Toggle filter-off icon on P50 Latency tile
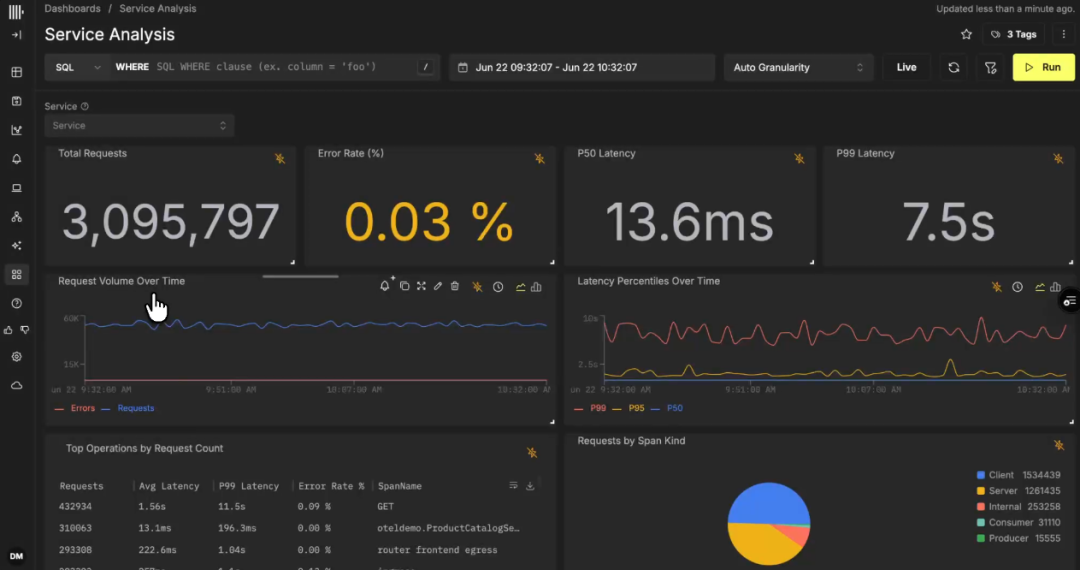Viewport: 1080px width, 570px height. coord(799,158)
